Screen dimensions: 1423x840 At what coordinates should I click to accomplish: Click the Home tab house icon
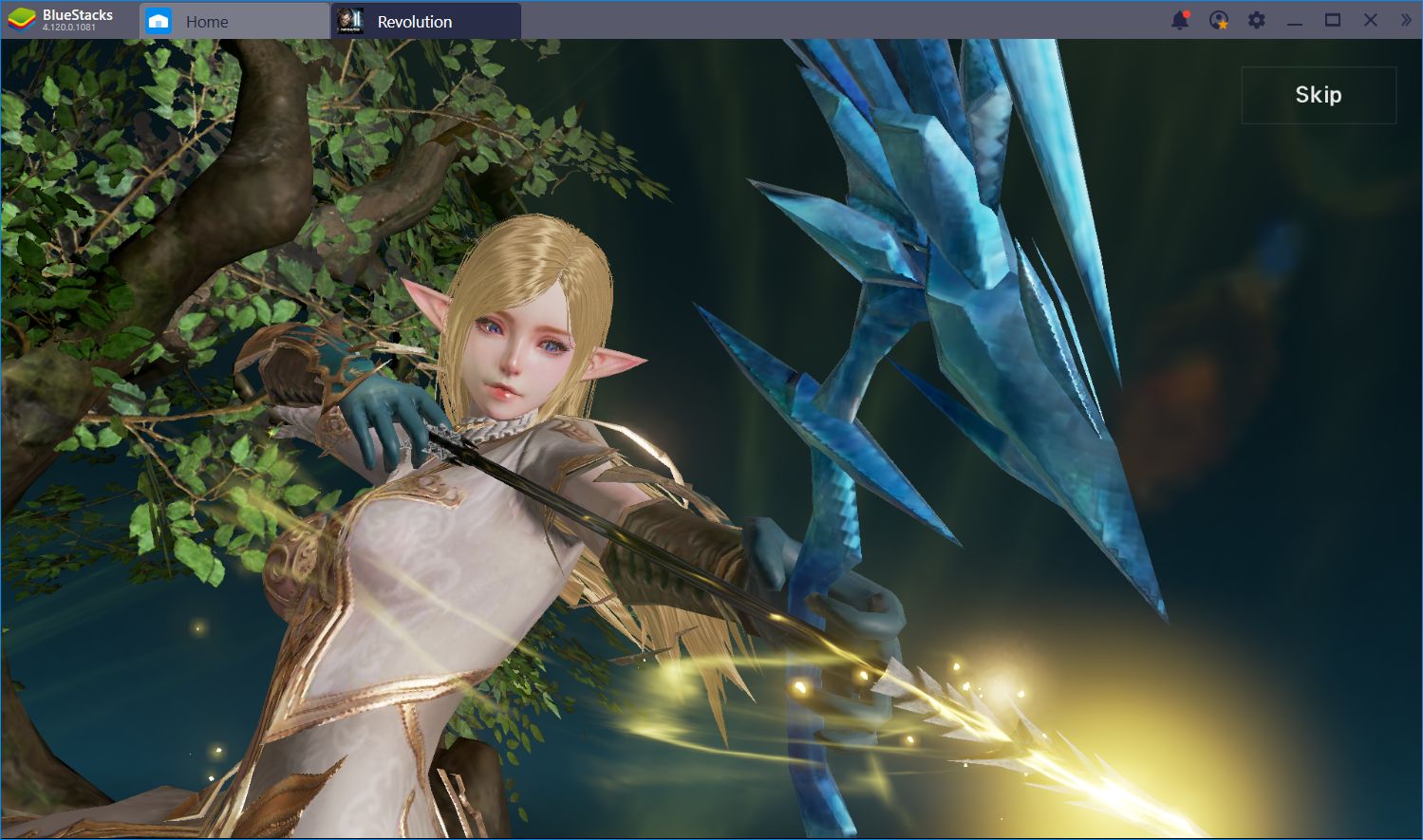coord(159,21)
